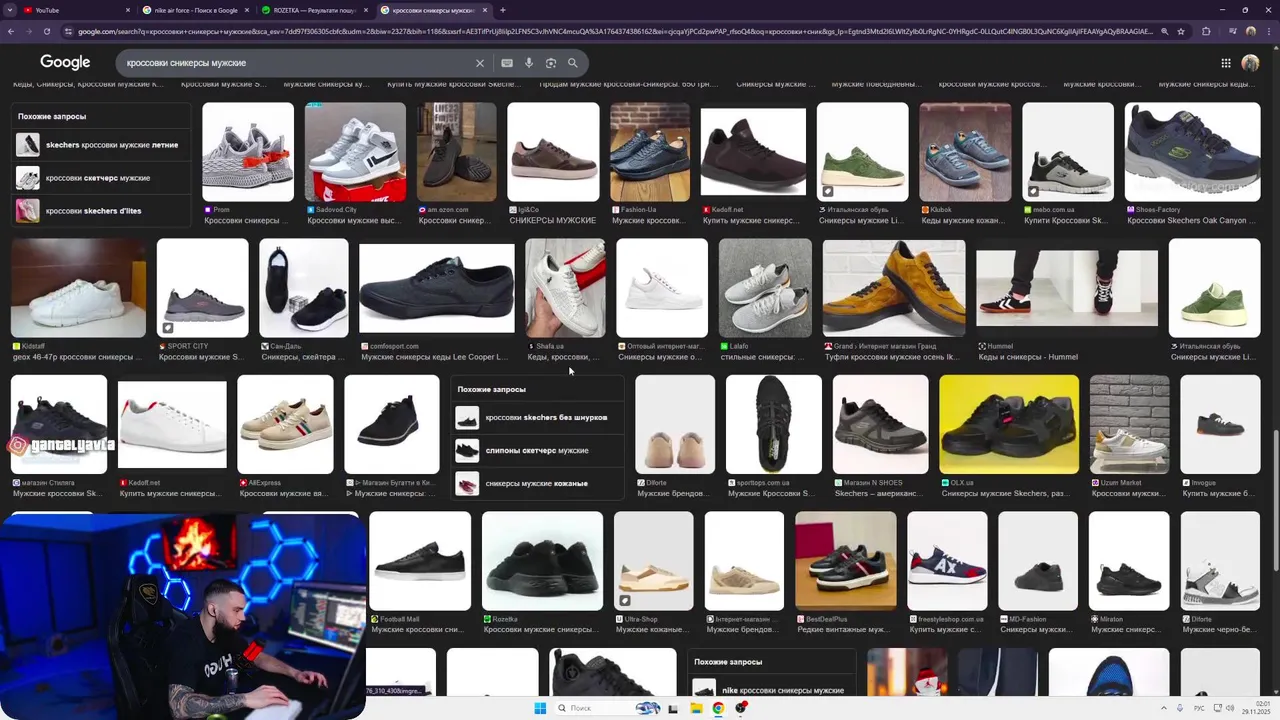Close the ROZETKA tab
Screen dimensions: 1280x720
pos(366,10)
